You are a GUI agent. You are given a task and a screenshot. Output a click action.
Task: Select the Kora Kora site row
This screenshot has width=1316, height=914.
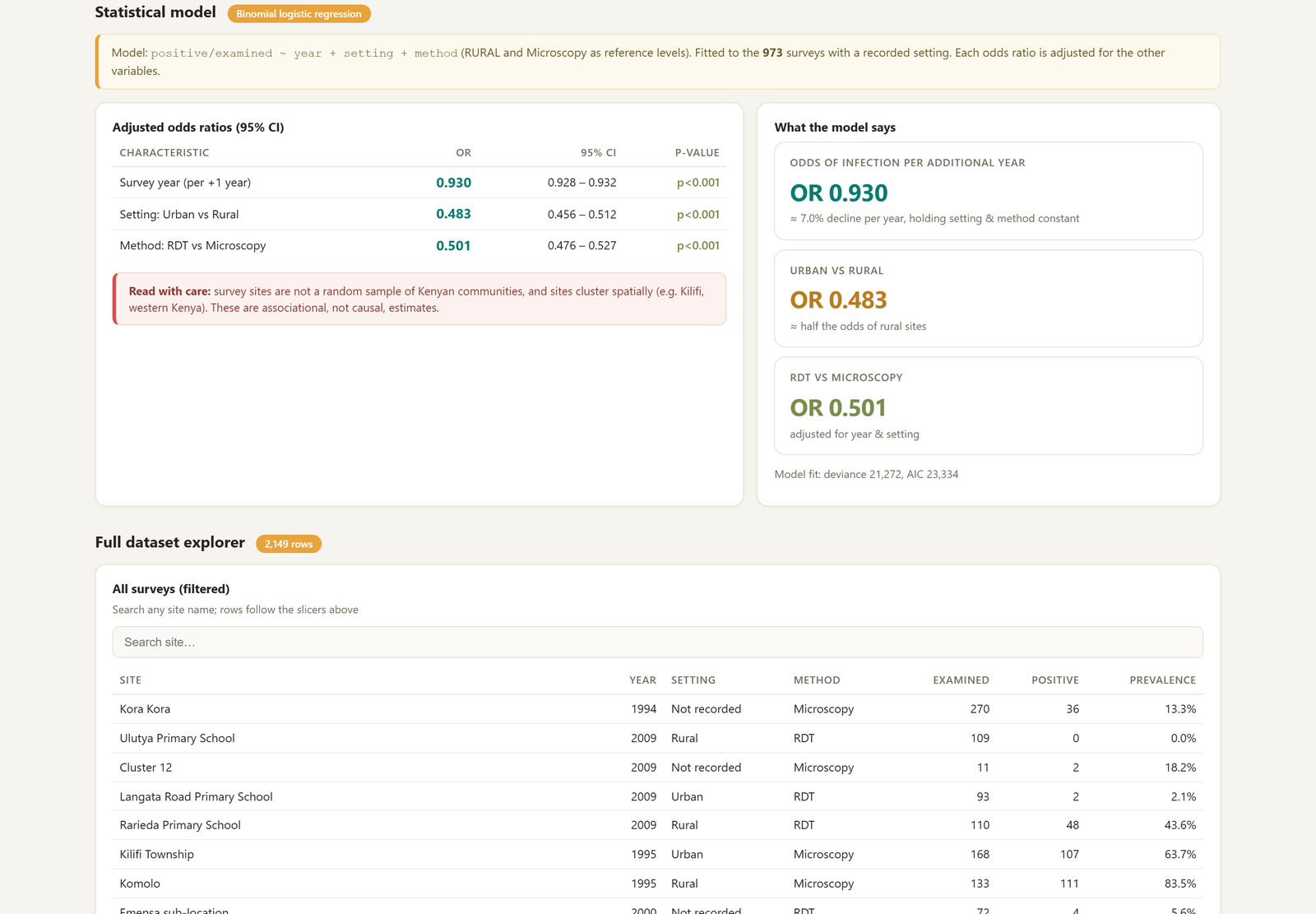click(x=657, y=709)
